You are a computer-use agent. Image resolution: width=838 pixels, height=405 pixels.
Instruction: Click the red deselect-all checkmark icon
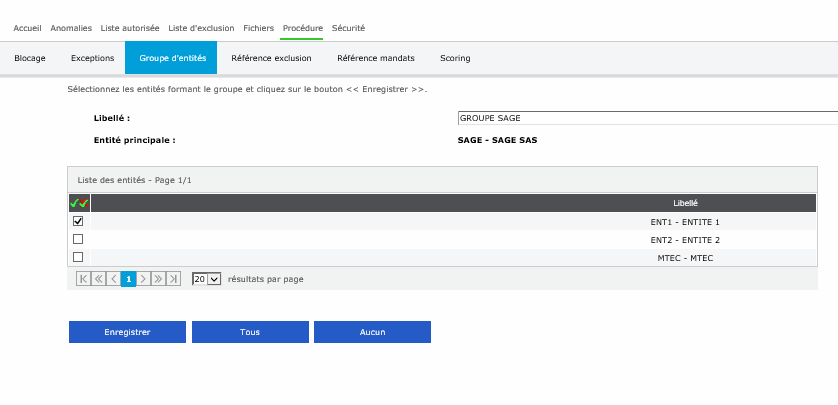click(x=84, y=203)
